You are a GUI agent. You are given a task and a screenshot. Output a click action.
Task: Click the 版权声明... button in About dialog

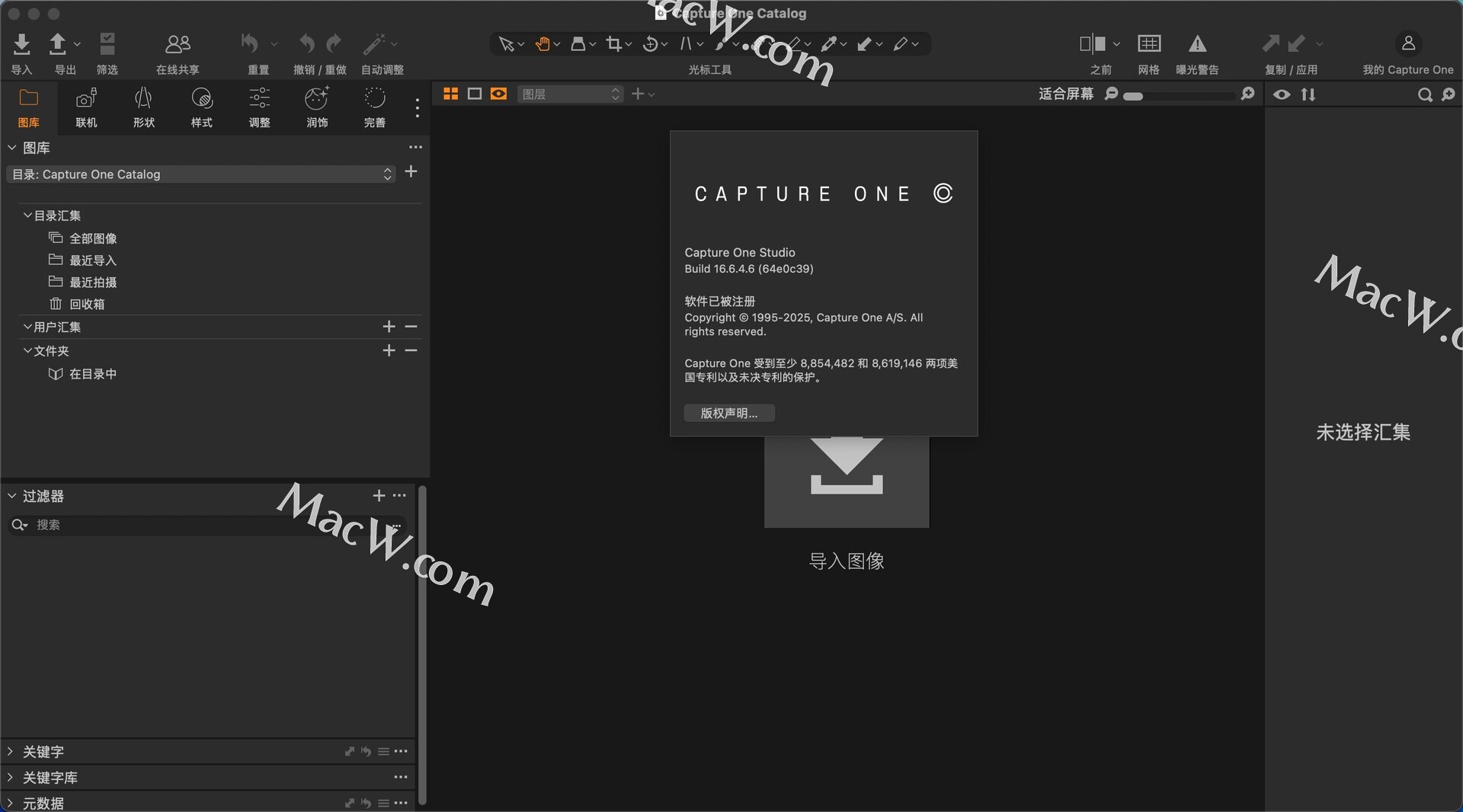(x=729, y=413)
